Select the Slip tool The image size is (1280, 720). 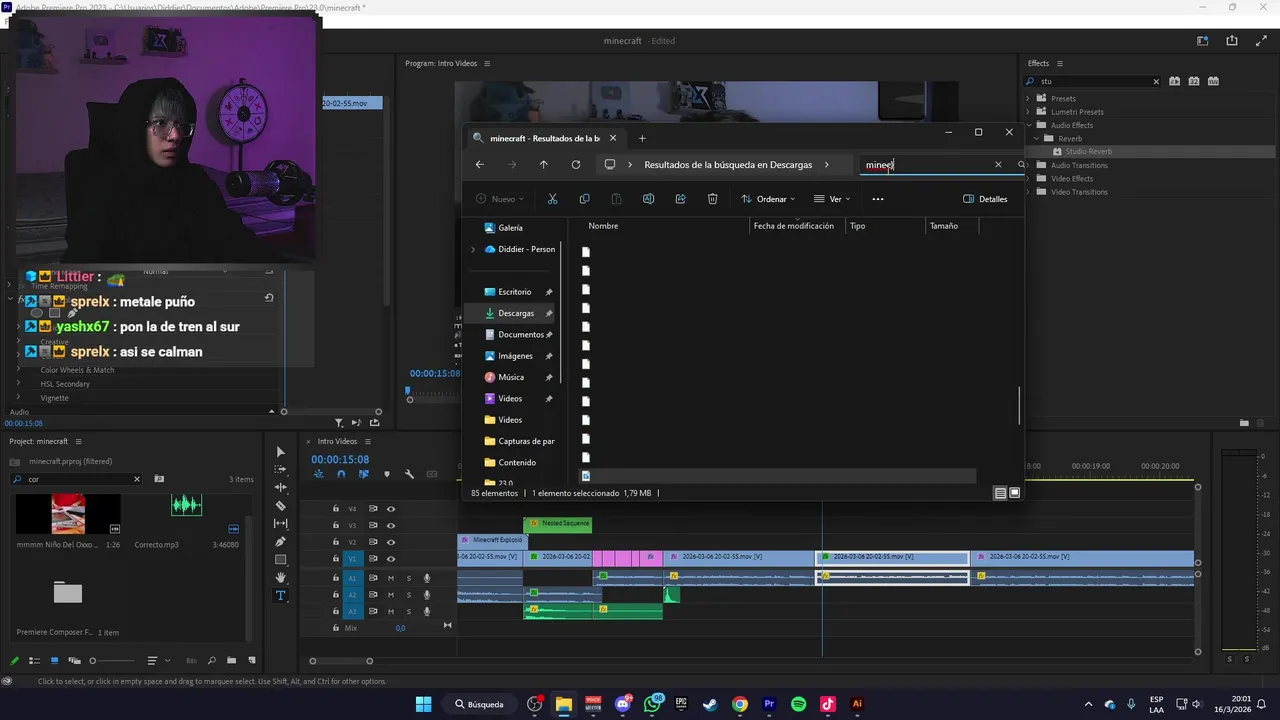point(280,523)
